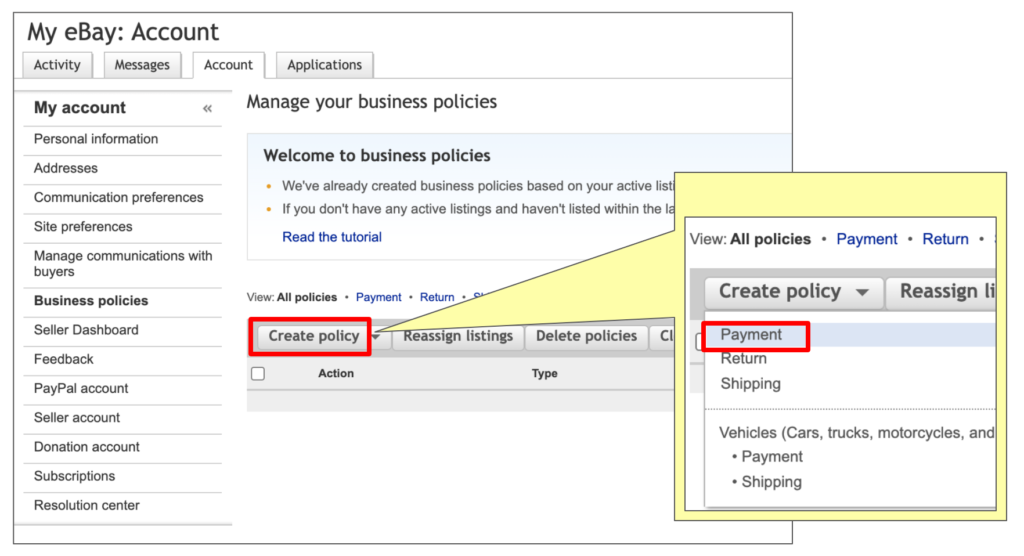The width and height of the screenshot is (1024, 556).
Task: Choose Vehicles Shipping bullet in the menu
Action: 771,482
